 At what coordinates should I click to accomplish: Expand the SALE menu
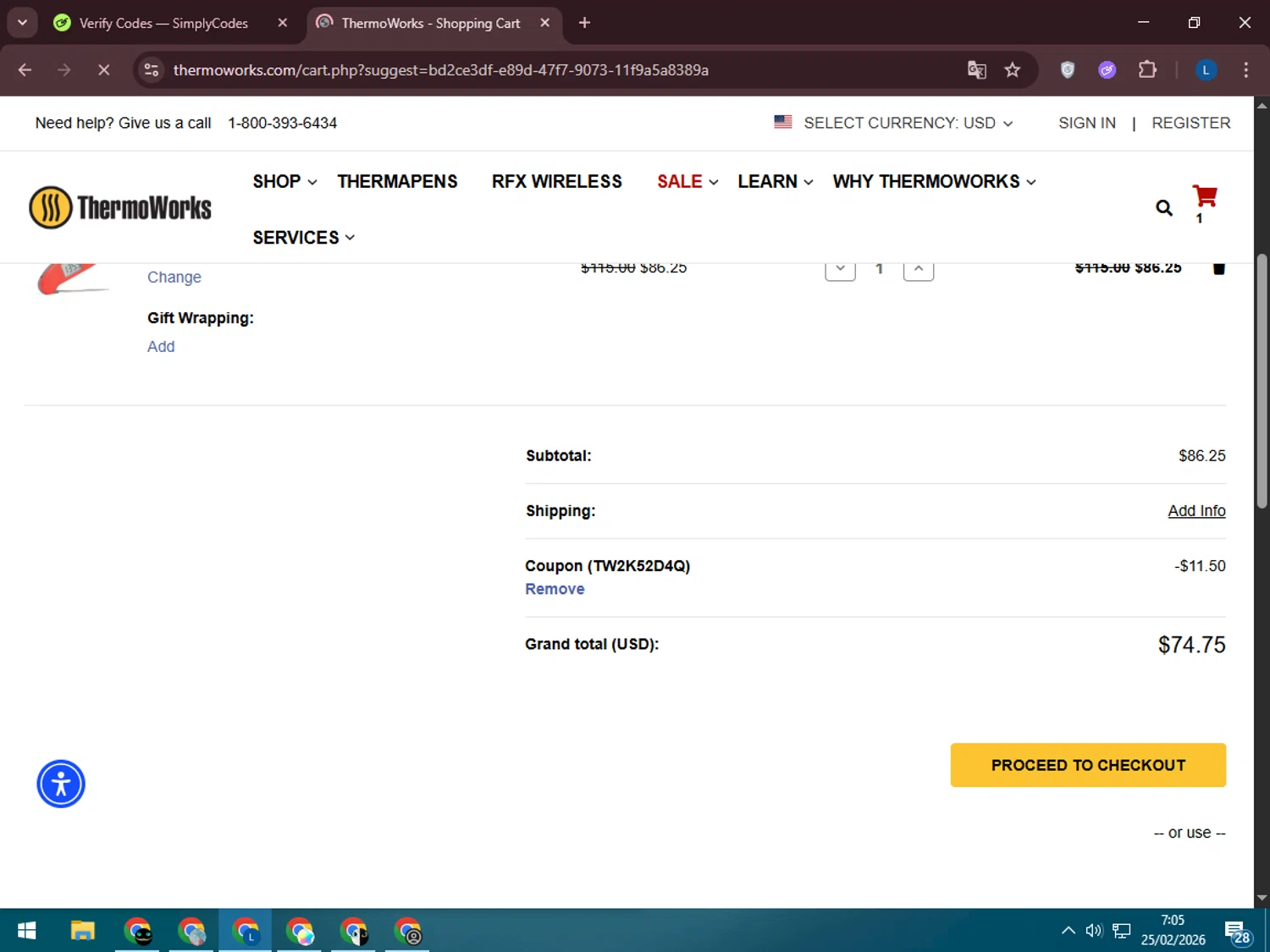coord(687,181)
